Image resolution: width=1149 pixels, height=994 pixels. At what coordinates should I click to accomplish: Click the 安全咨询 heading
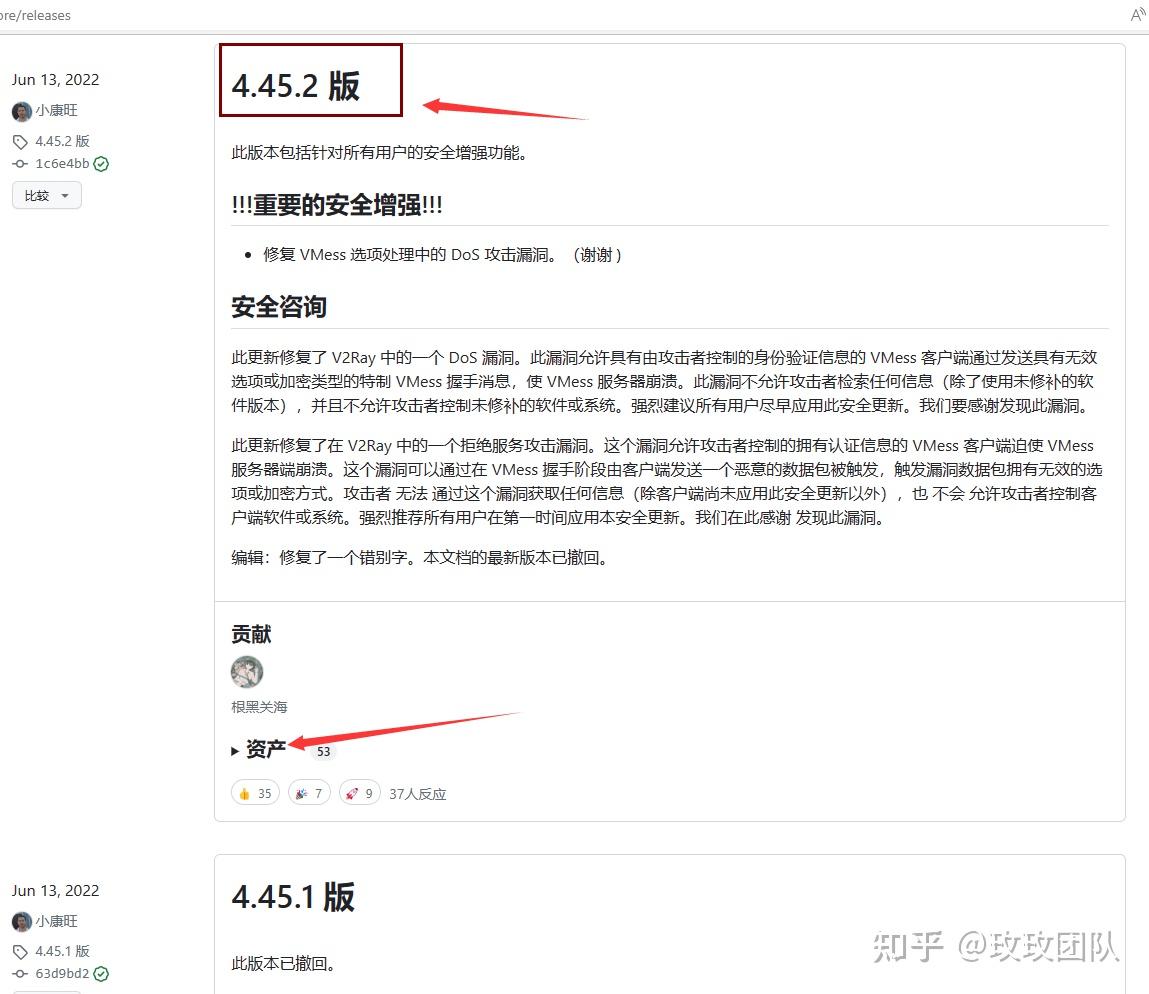click(x=279, y=307)
